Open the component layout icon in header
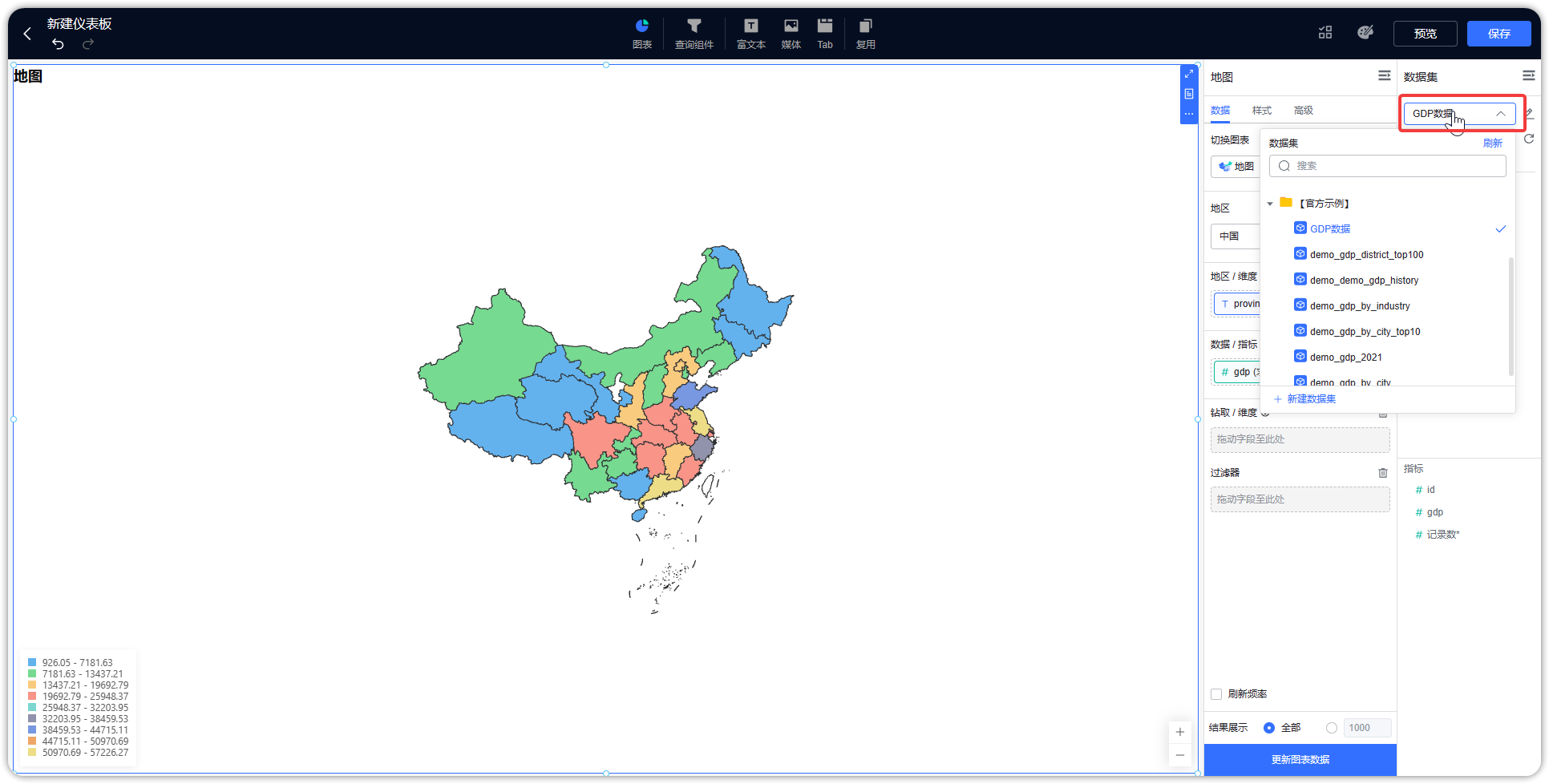Viewport: 1549px width, 784px height. point(1325,33)
